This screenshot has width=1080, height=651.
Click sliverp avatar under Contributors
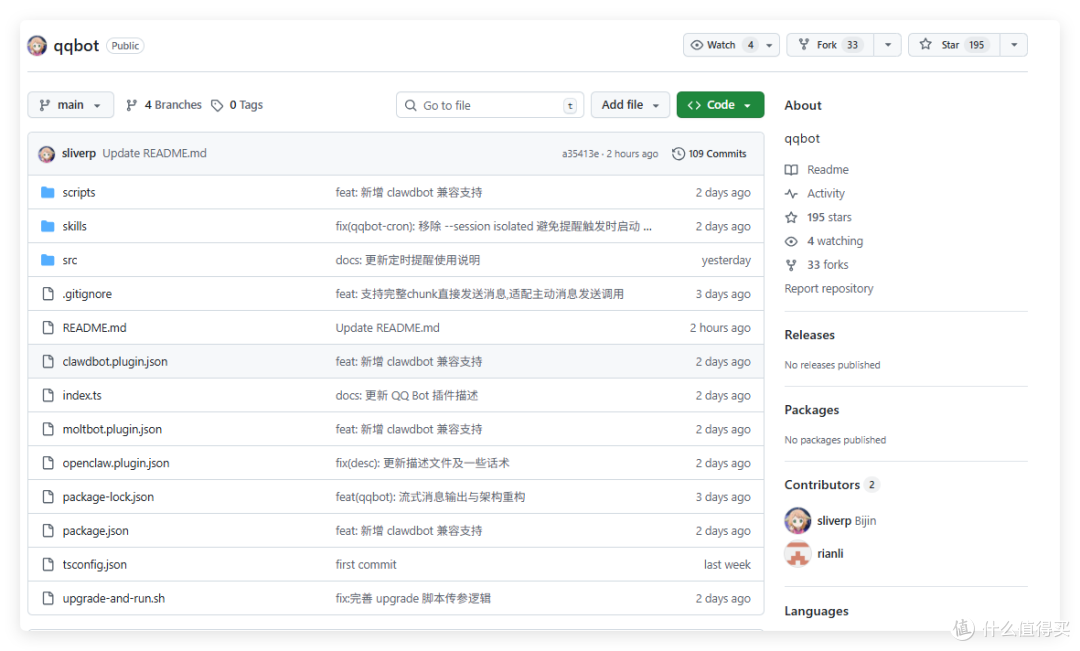(798, 521)
